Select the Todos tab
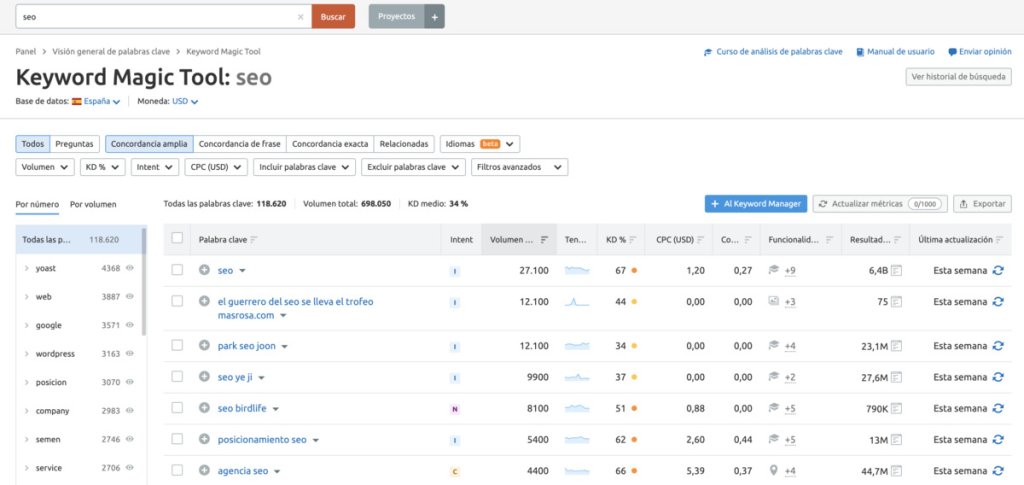Screen dimensions: 1024x485 click(x=33, y=144)
